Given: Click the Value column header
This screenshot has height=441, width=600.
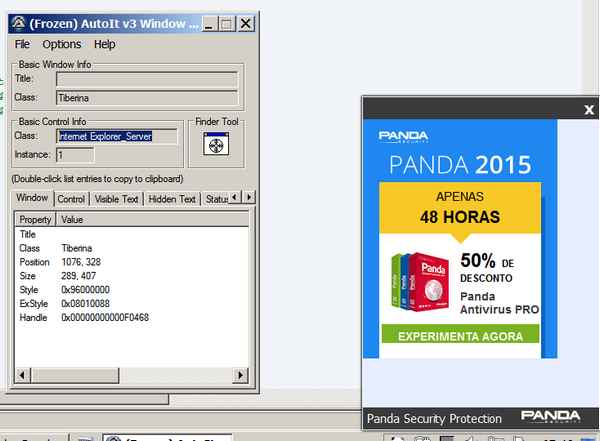Looking at the screenshot, I should [x=152, y=220].
